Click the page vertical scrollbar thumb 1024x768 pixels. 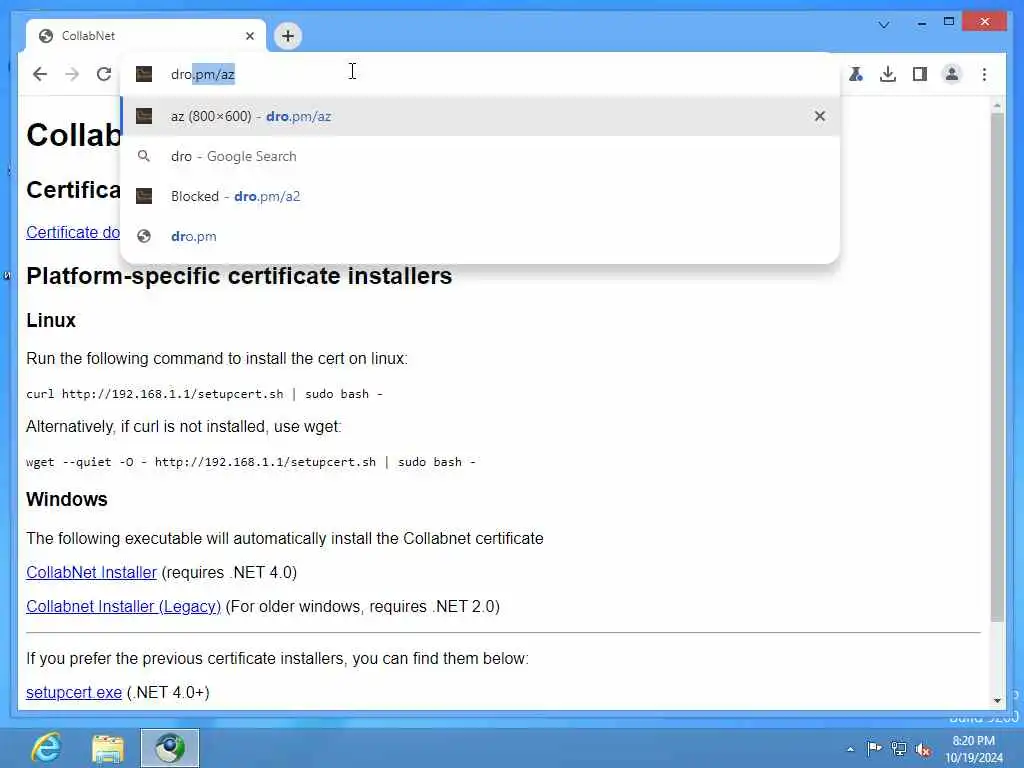pos(997,366)
